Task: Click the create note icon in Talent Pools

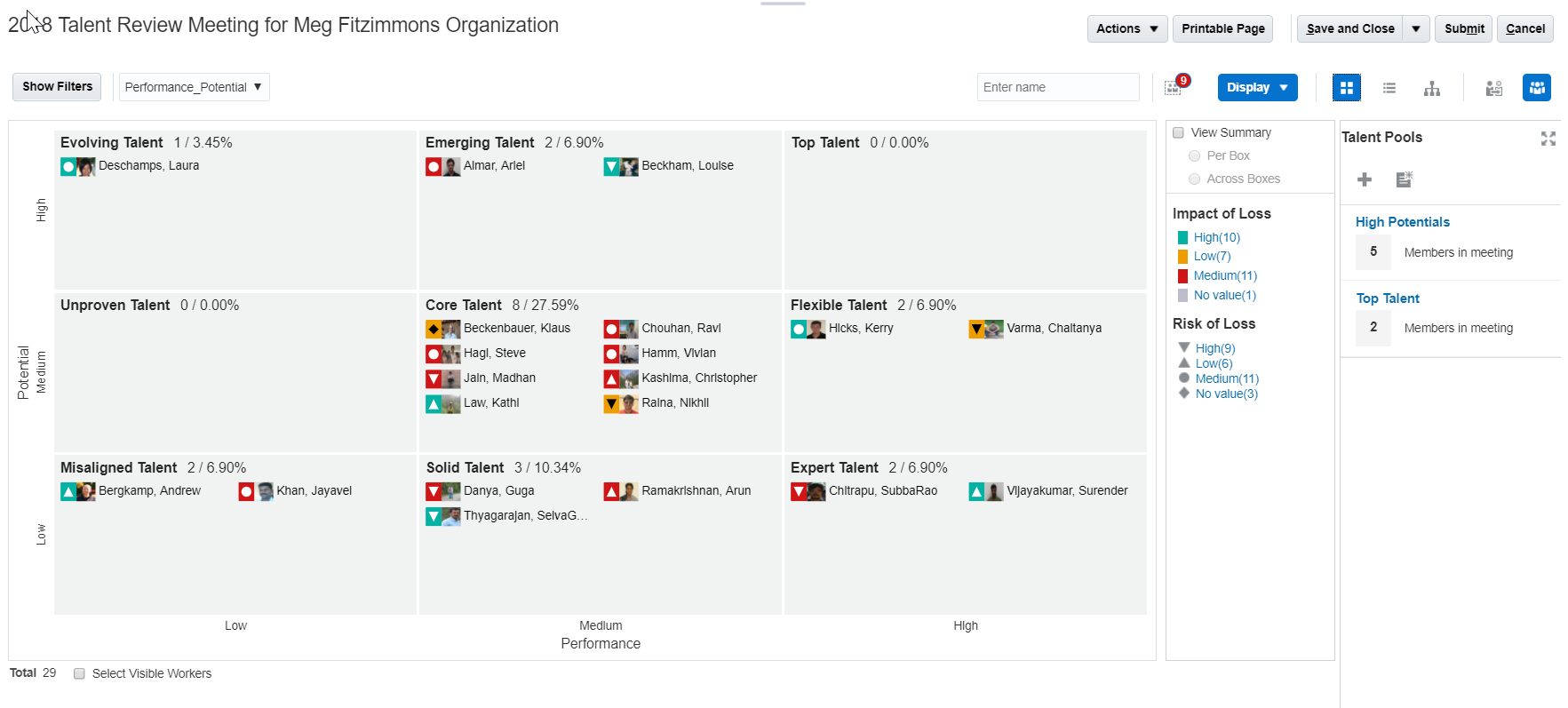Action: coord(1404,179)
